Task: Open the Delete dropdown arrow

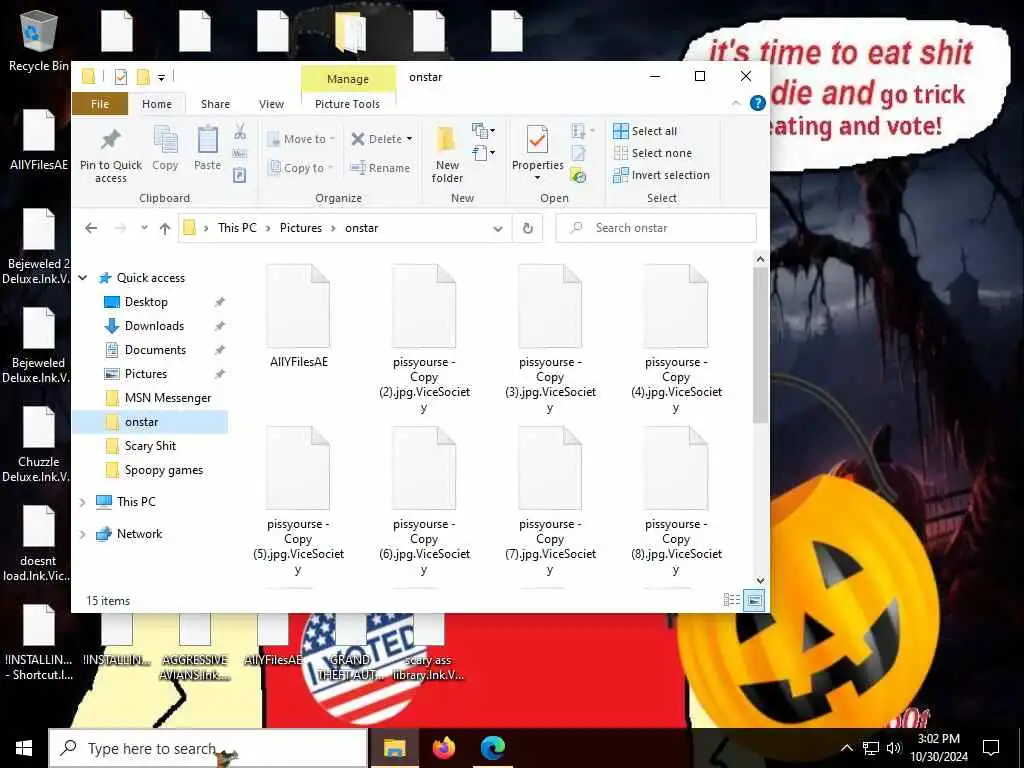Action: point(409,139)
